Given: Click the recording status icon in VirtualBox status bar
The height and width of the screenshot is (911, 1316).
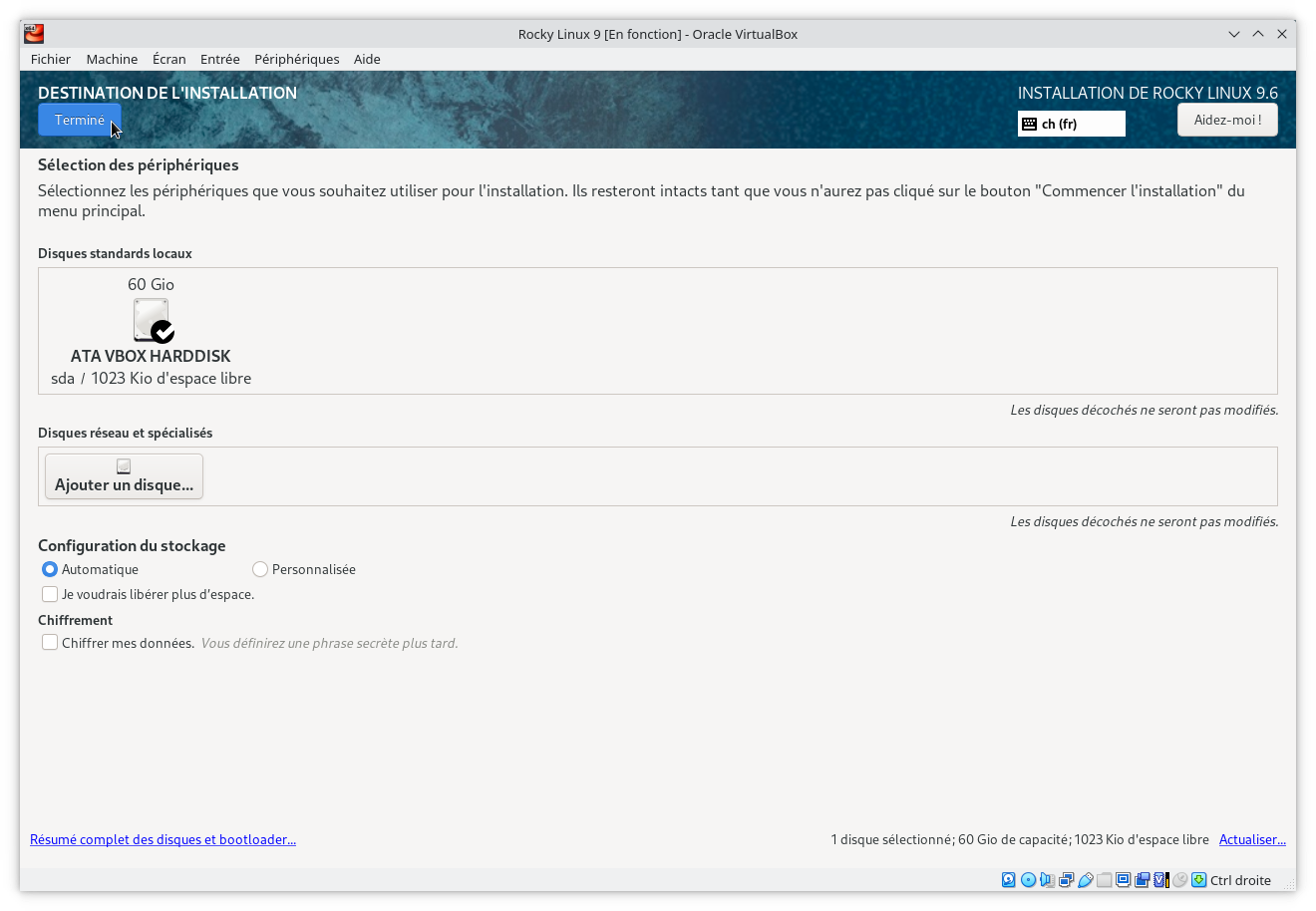Looking at the screenshot, I should pos(1141,879).
